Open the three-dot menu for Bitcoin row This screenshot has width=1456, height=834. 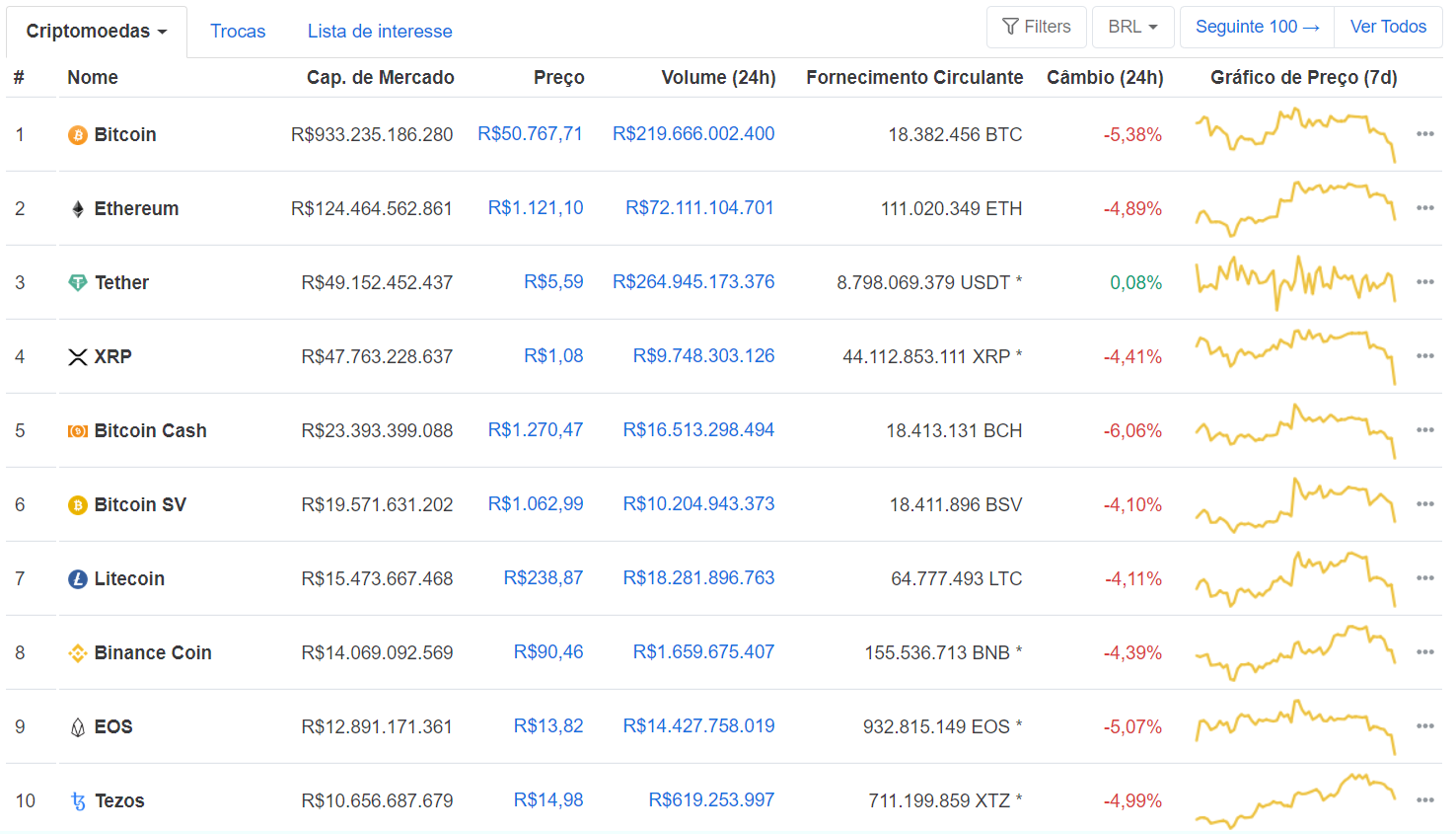1424,134
